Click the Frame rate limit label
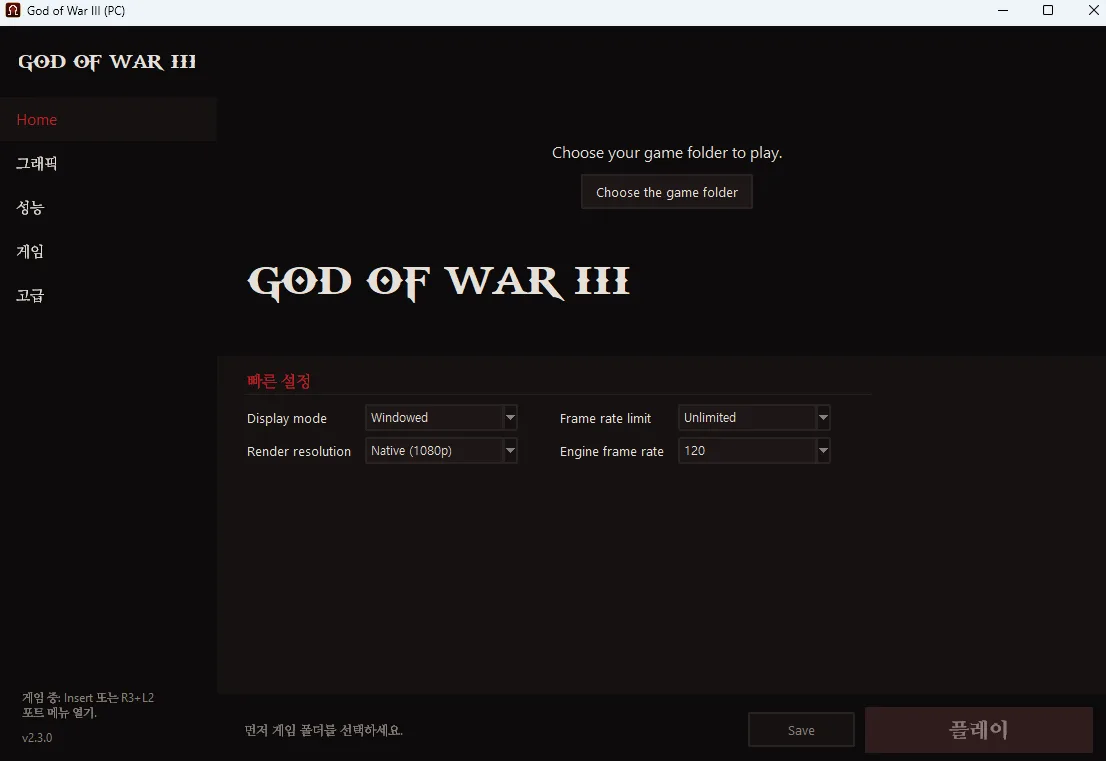Screen dimensions: 1106x761 click(605, 418)
